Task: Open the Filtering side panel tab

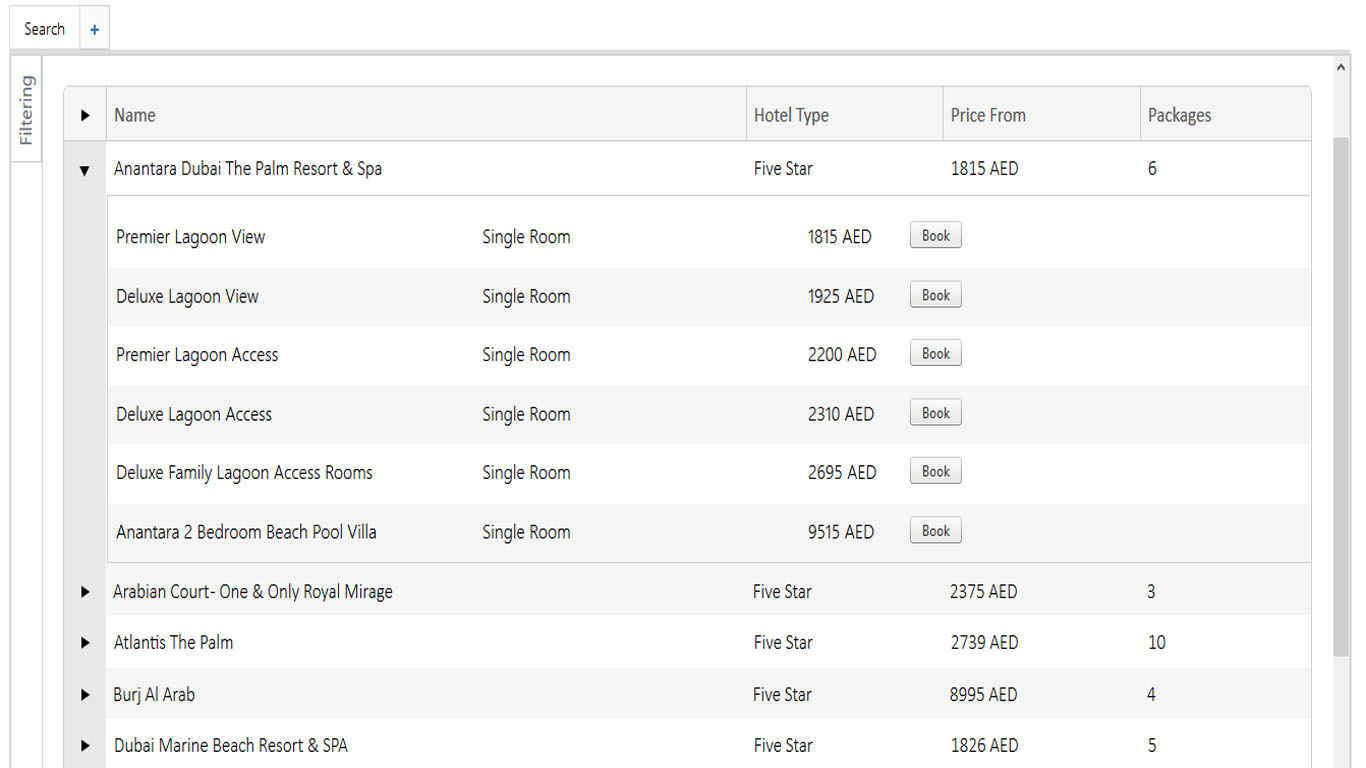Action: click(26, 111)
